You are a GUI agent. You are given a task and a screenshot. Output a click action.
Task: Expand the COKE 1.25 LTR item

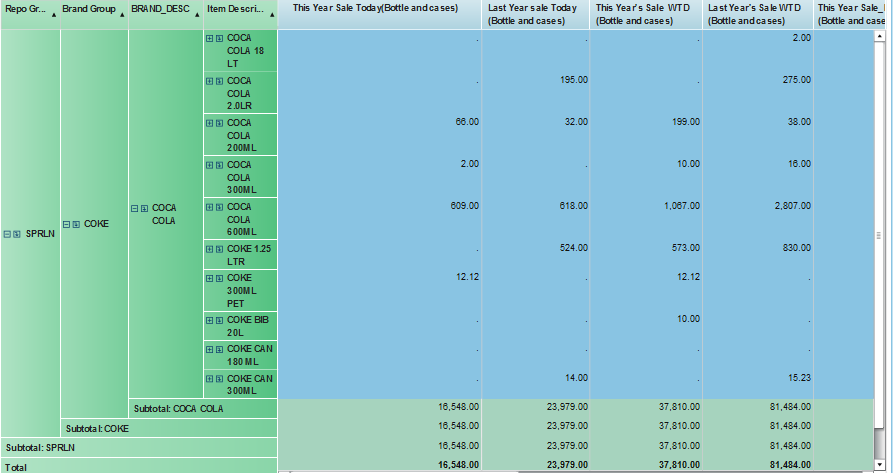(x=210, y=249)
